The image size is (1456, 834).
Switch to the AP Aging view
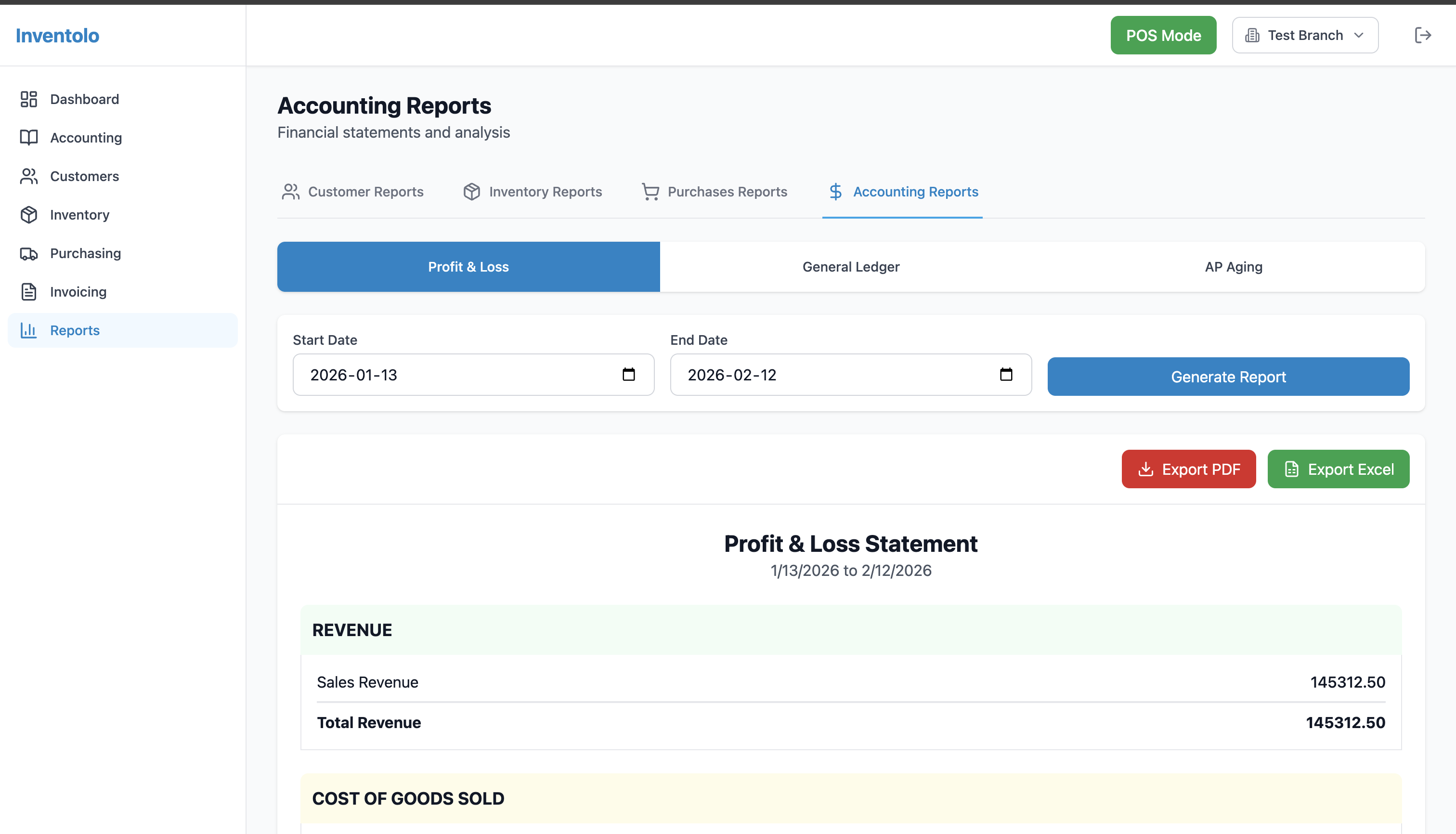click(x=1233, y=266)
